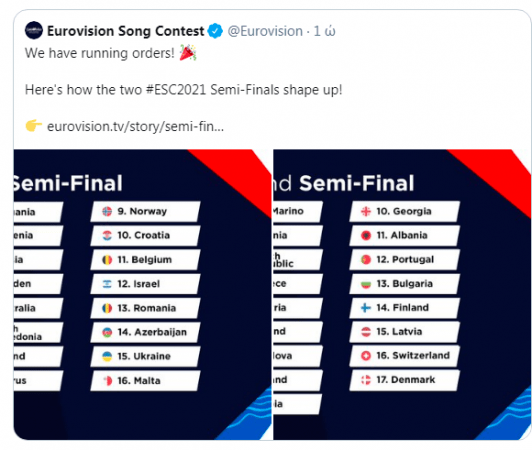Click the Ukraine flag icon

coord(107,356)
